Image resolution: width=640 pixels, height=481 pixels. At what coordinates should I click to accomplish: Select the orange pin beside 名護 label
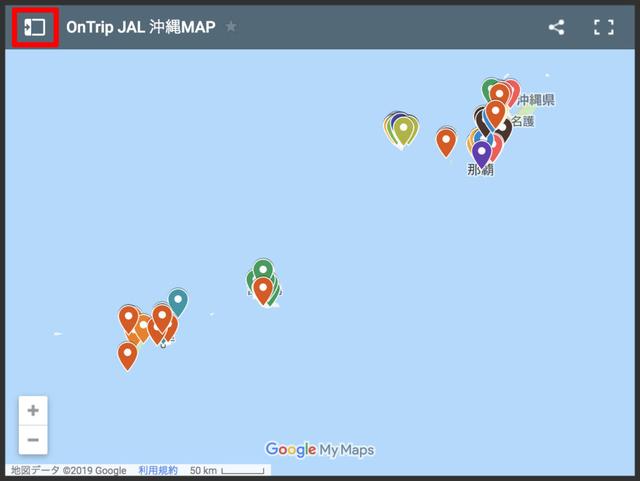pyautogui.click(x=496, y=114)
